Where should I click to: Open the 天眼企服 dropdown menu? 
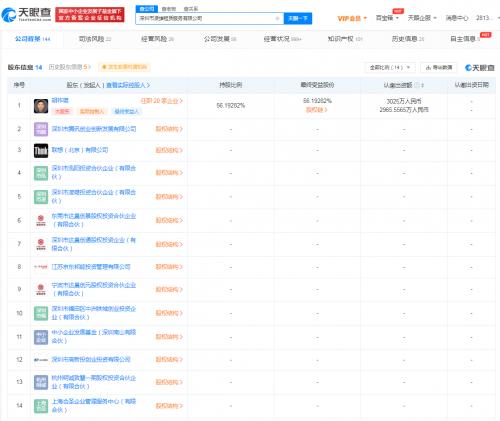pos(422,18)
